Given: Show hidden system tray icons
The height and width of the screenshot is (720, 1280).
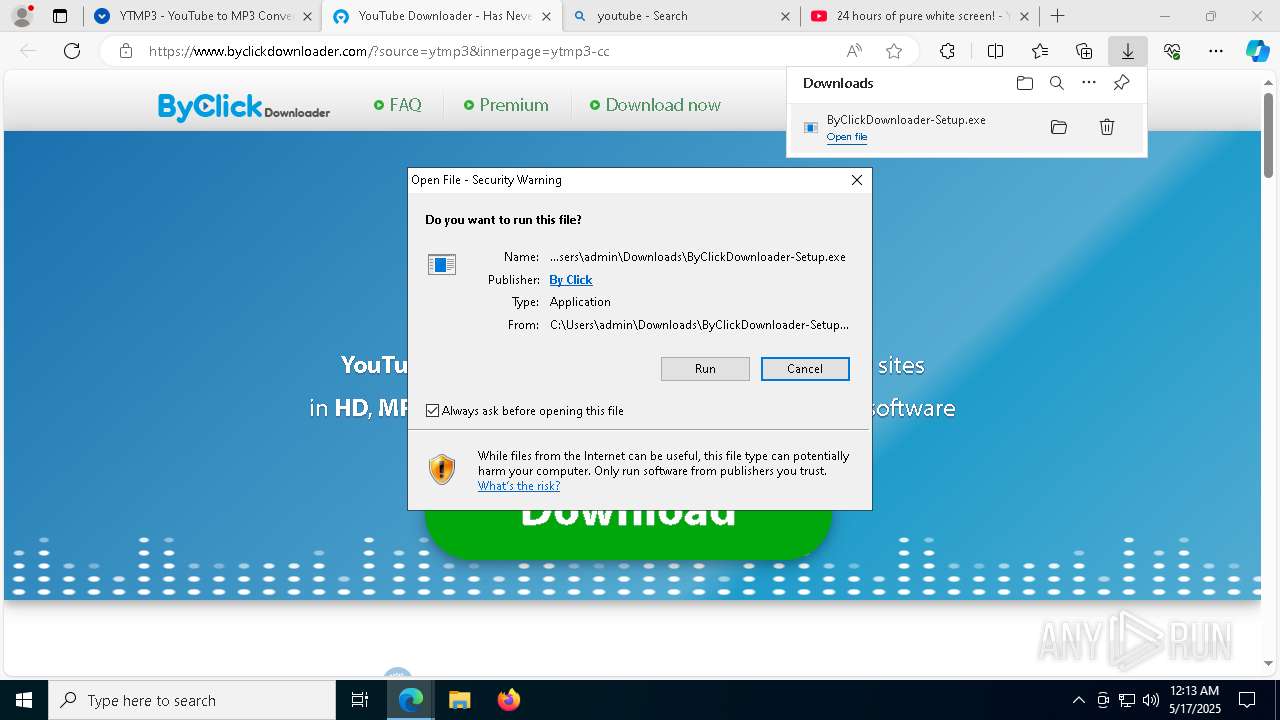Looking at the screenshot, I should [1078, 700].
